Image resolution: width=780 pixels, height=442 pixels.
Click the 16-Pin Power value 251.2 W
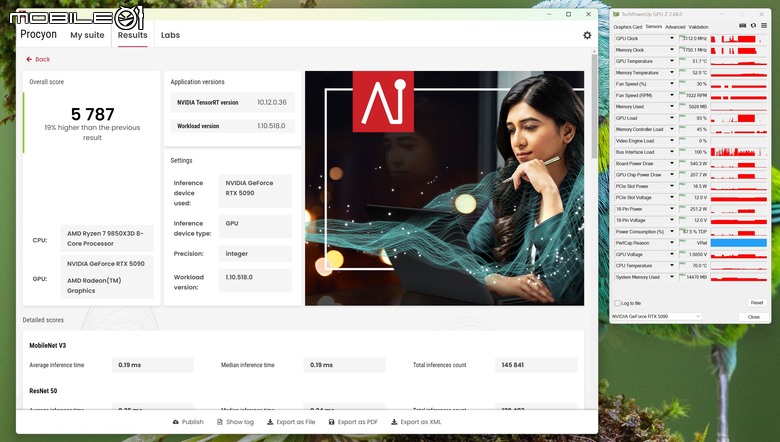[698, 209]
